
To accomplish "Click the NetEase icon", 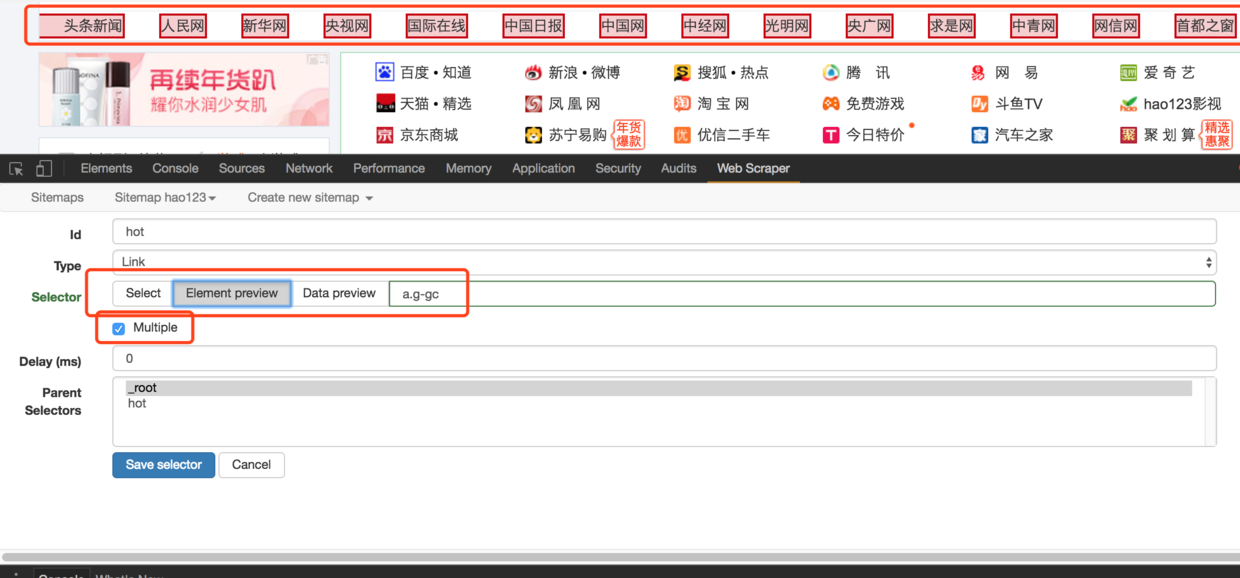I will pos(978,72).
